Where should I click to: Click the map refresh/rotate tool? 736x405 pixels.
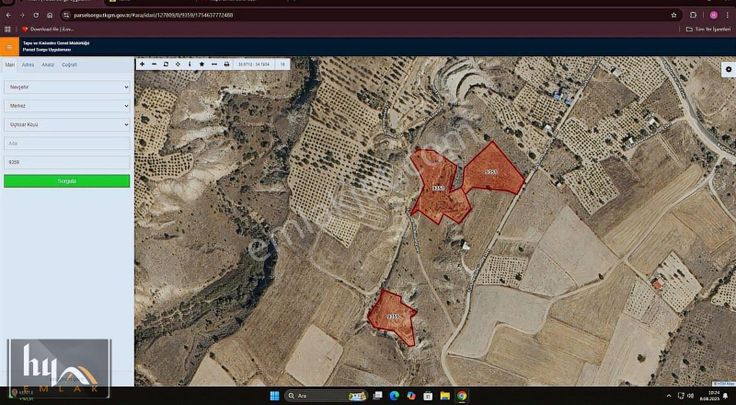pyautogui.click(x=166, y=64)
